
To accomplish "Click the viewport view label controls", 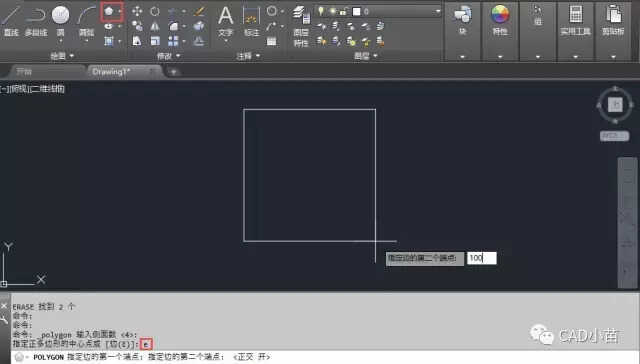I will click(32, 89).
